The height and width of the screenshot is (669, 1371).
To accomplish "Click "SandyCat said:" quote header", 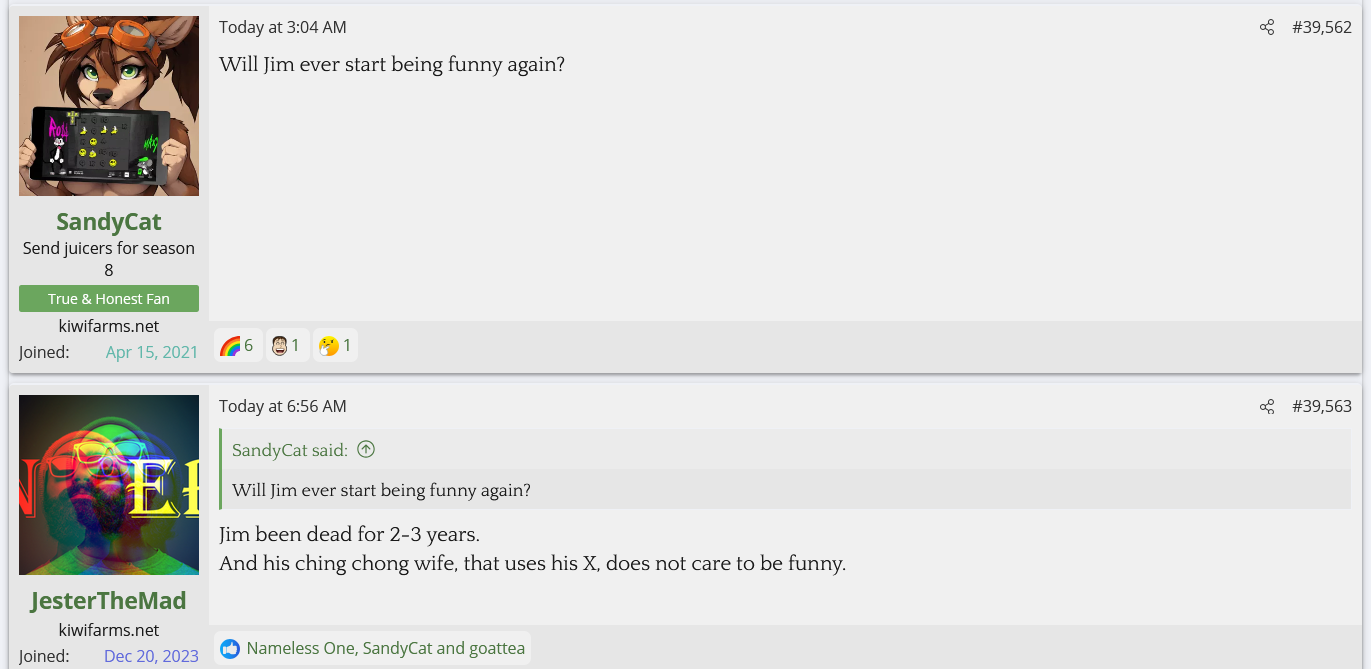I will (289, 450).
